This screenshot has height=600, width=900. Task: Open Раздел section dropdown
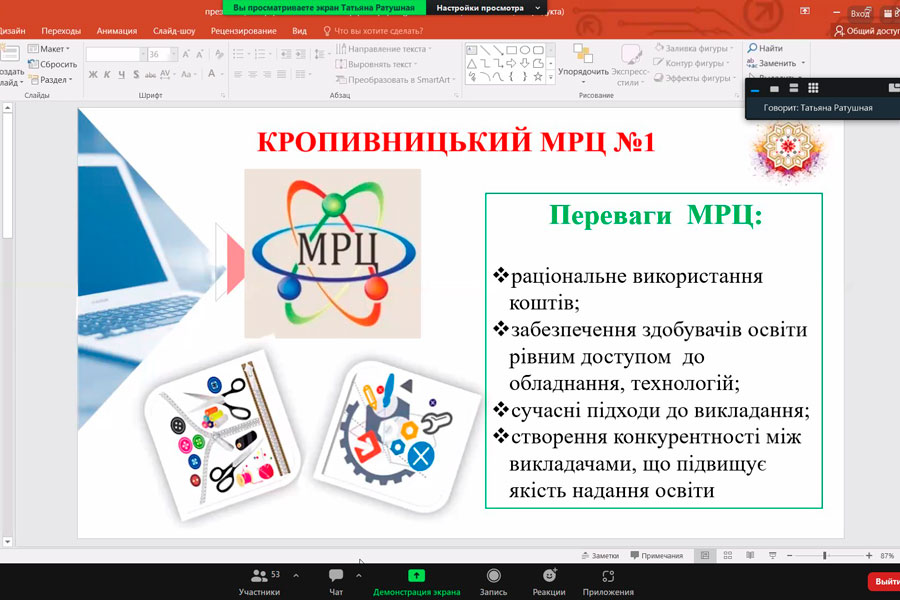click(51, 80)
